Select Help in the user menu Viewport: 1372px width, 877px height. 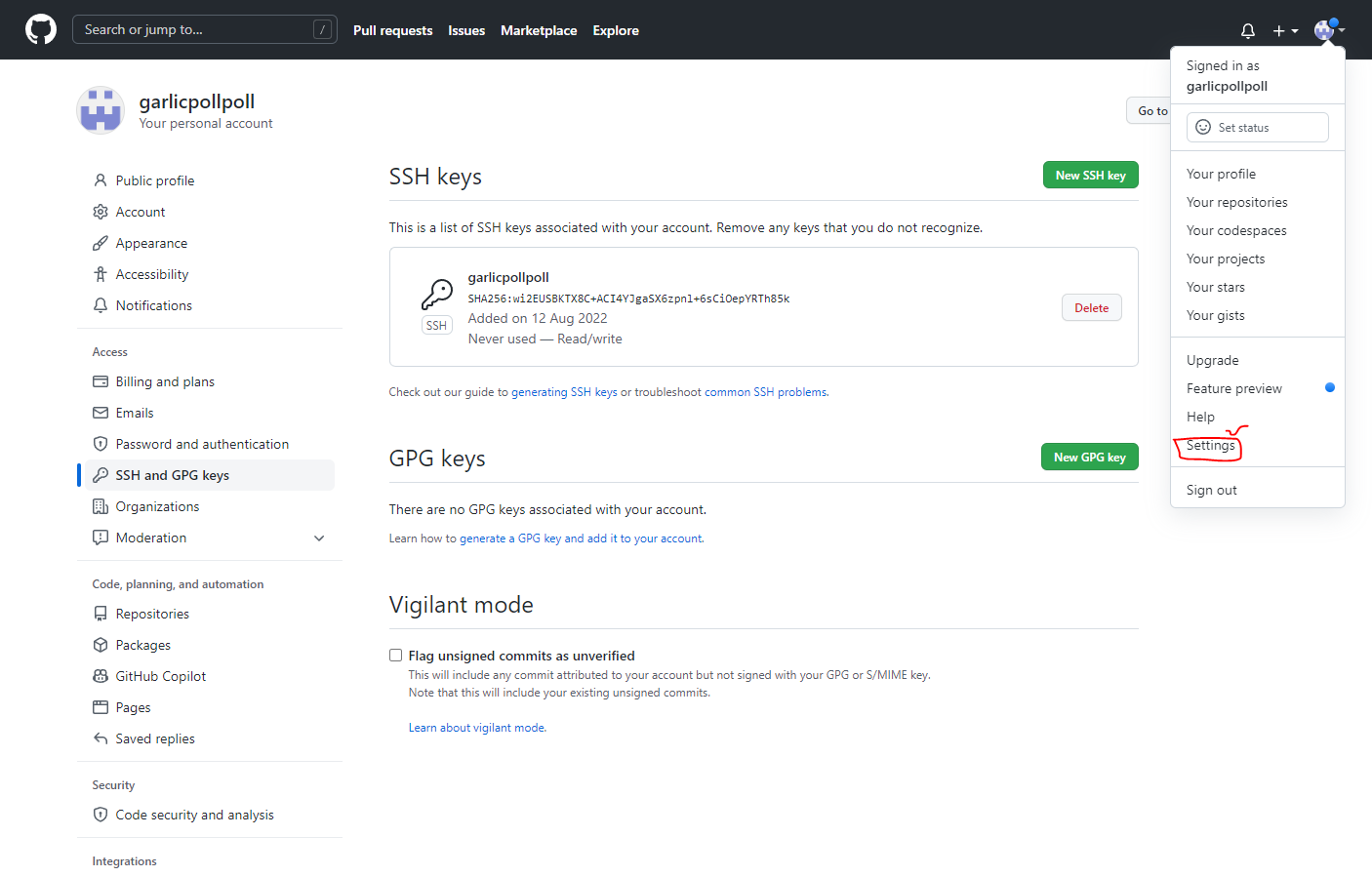point(1258,417)
